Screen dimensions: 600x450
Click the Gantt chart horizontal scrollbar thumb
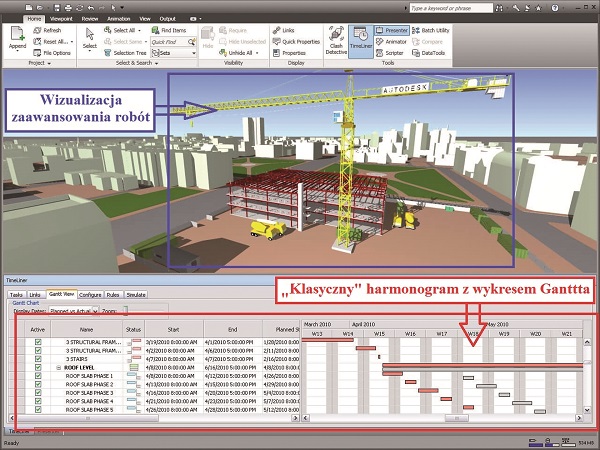click(456, 418)
